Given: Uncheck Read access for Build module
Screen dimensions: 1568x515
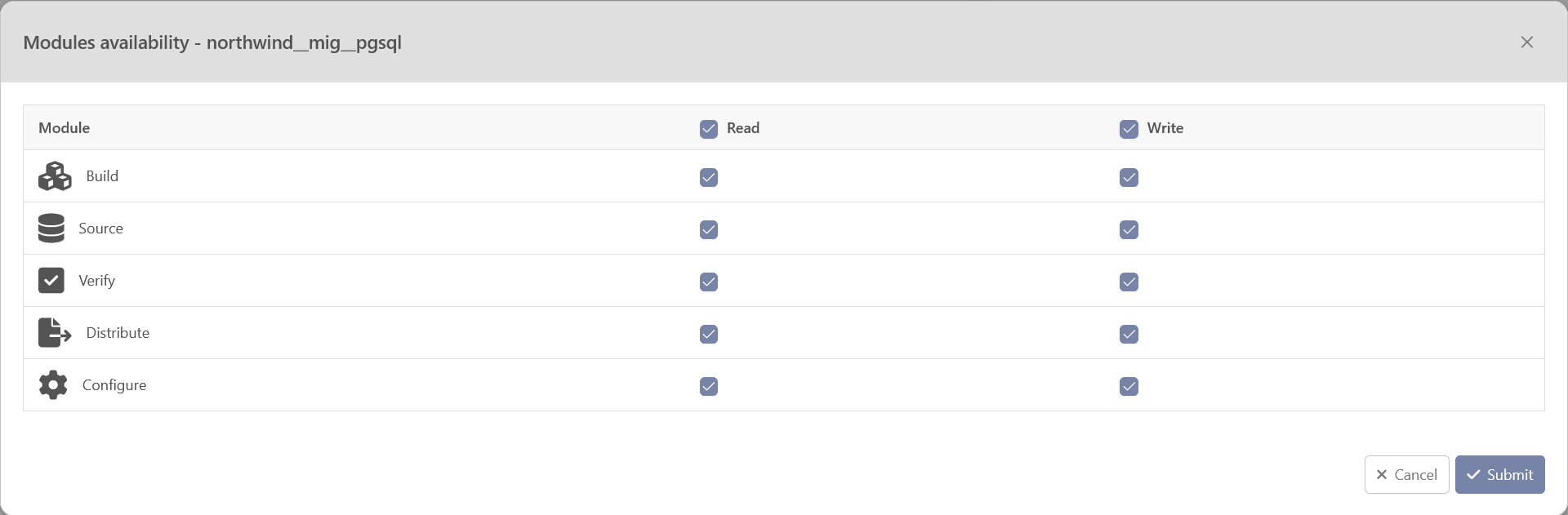Looking at the screenshot, I should pos(709,178).
